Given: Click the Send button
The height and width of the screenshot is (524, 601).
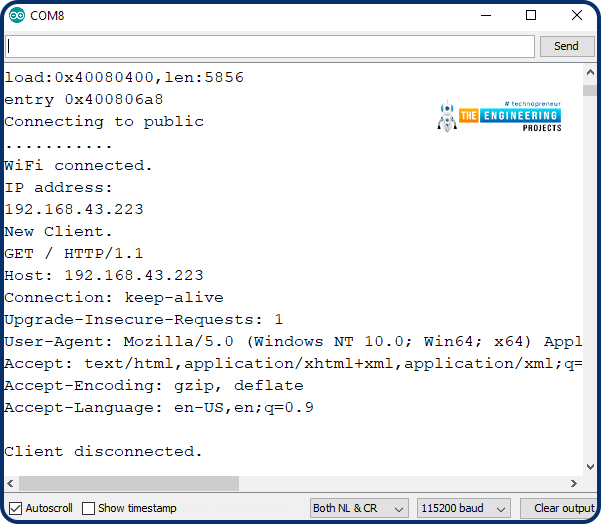Looking at the screenshot, I should pos(567,46).
